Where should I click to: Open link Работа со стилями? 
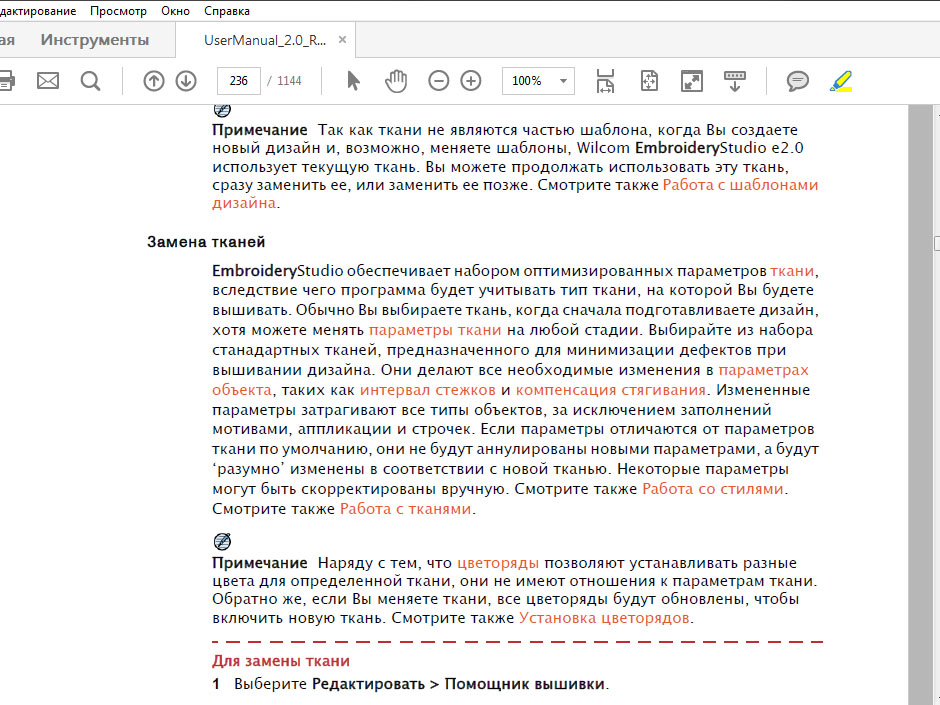[713, 489]
